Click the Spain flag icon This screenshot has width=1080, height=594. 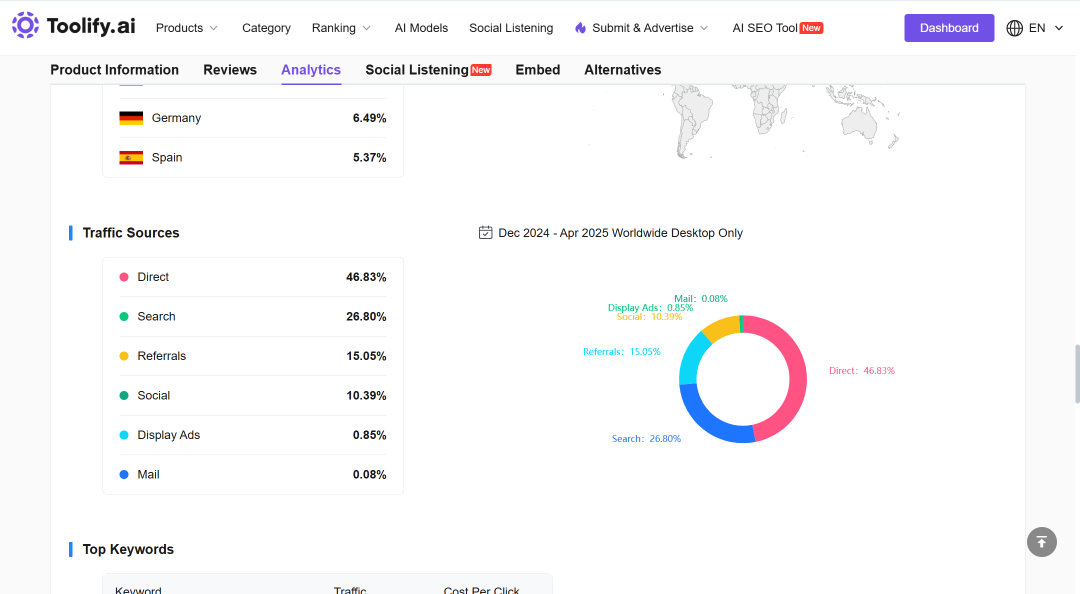131,158
